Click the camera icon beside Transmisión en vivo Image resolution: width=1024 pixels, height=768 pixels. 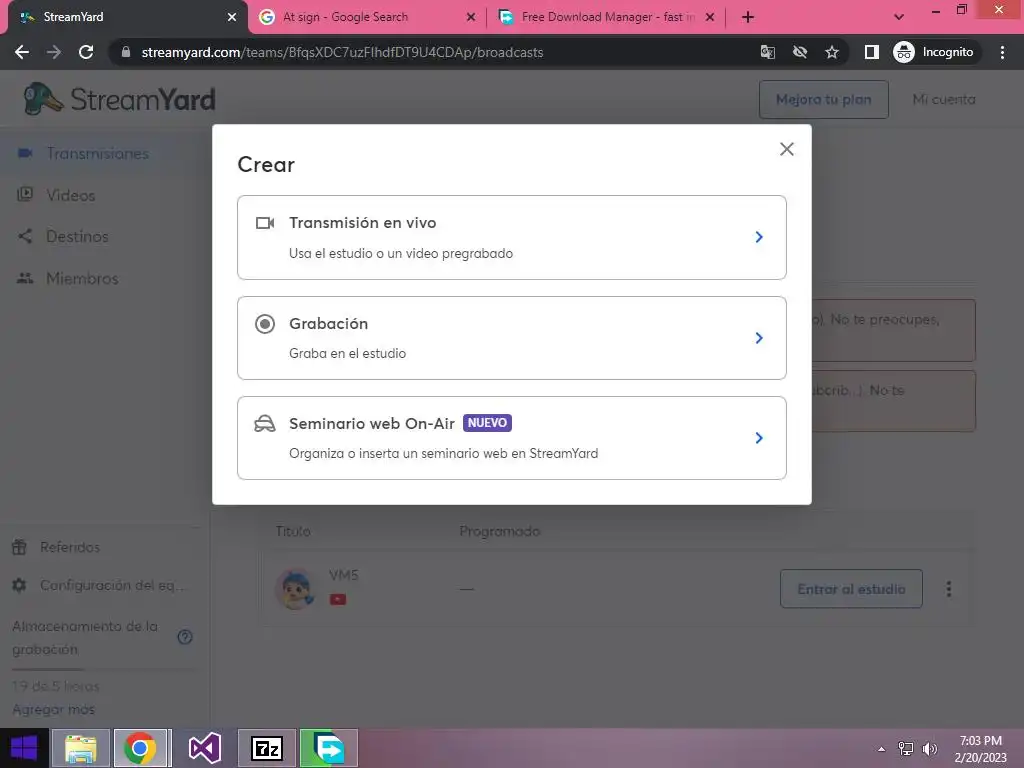pos(264,223)
